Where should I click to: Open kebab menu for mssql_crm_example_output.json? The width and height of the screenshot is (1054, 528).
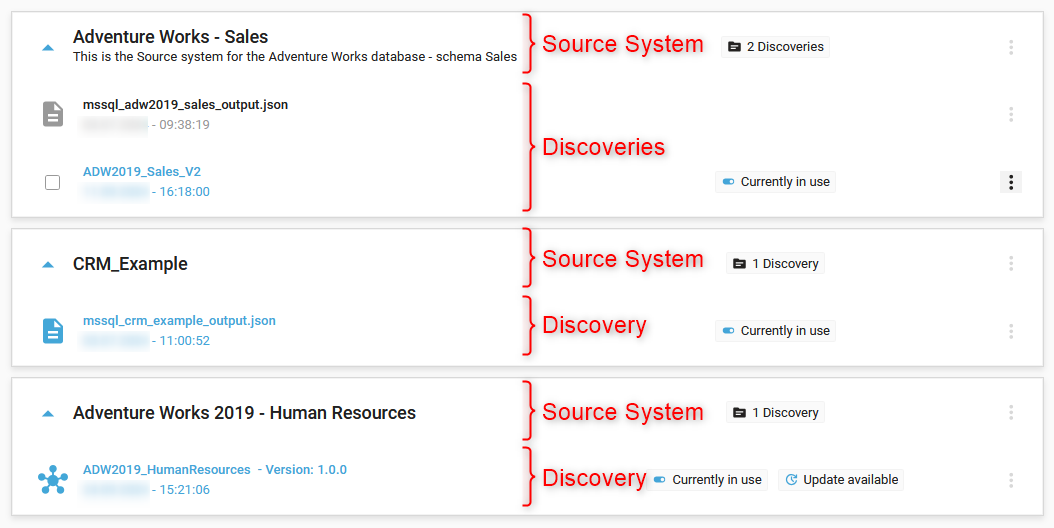click(x=1011, y=331)
